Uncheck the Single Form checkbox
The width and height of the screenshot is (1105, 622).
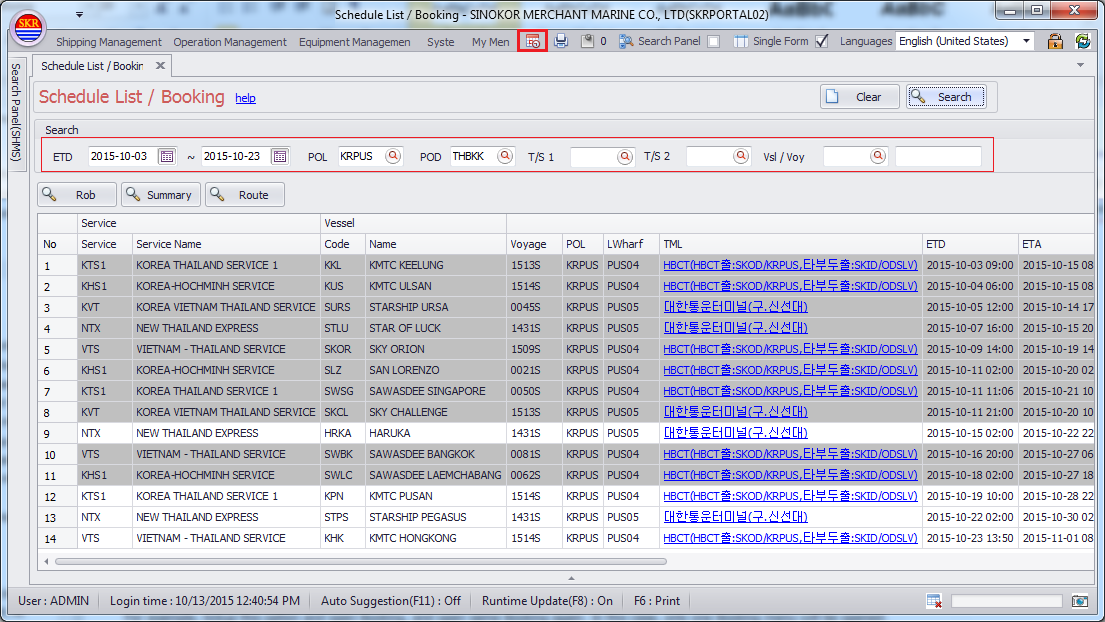tap(822, 42)
